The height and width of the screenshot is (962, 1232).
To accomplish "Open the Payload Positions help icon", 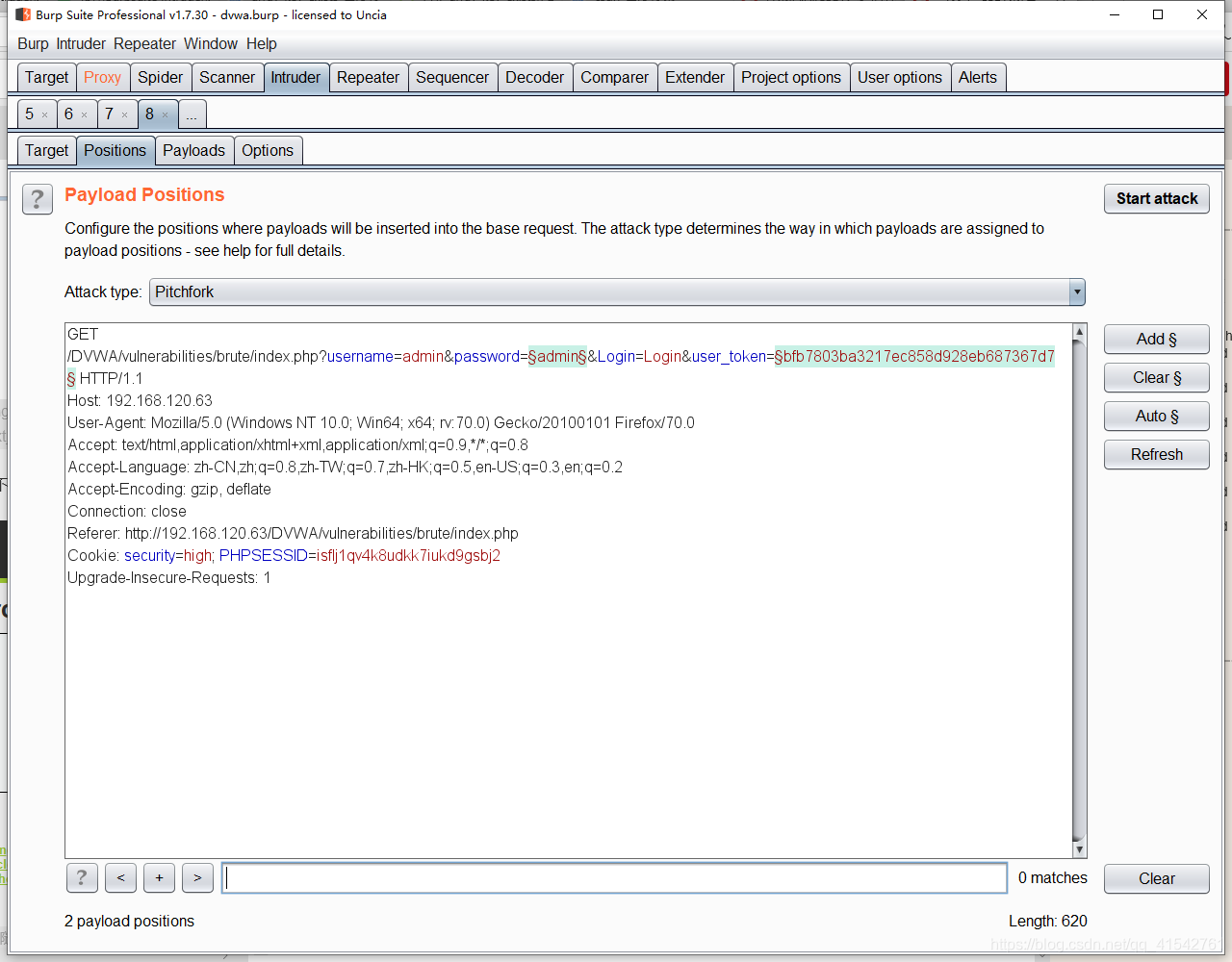I will [38, 199].
